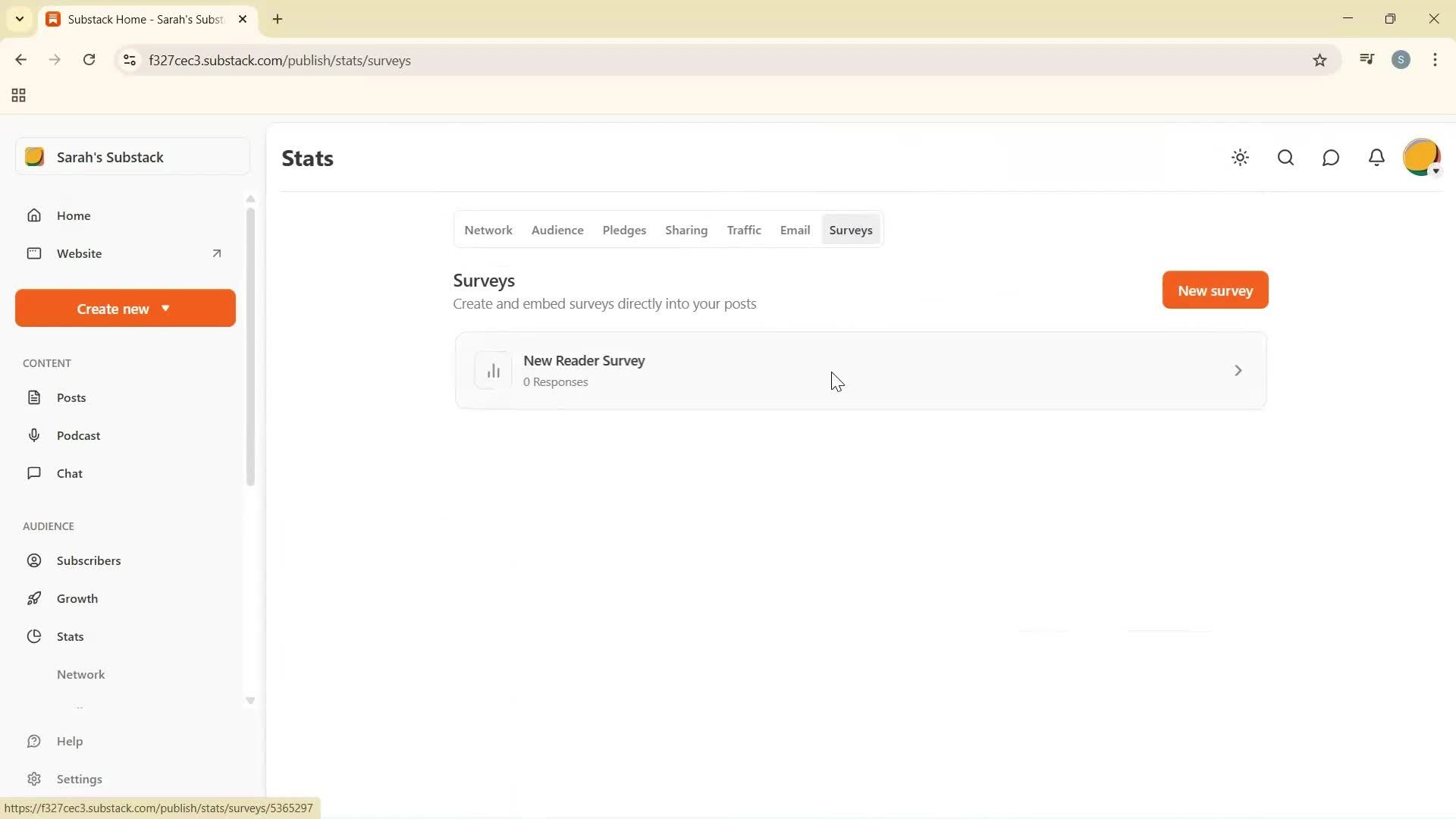Image resolution: width=1456 pixels, height=819 pixels.
Task: View the Growth dashboard
Action: [x=78, y=598]
